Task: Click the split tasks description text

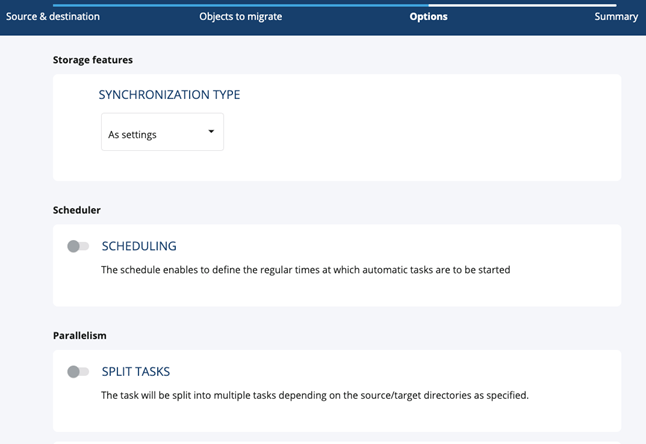Action: pyautogui.click(x=315, y=395)
